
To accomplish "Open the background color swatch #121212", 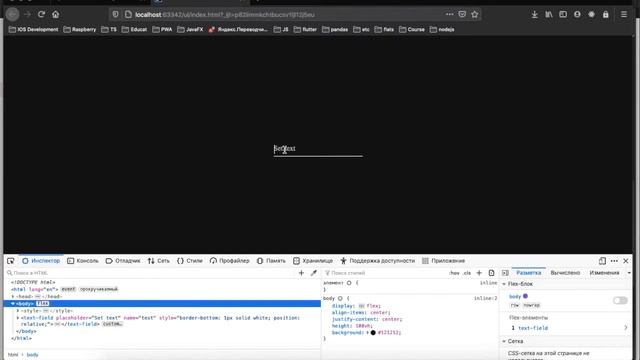I will pyautogui.click(x=373, y=333).
